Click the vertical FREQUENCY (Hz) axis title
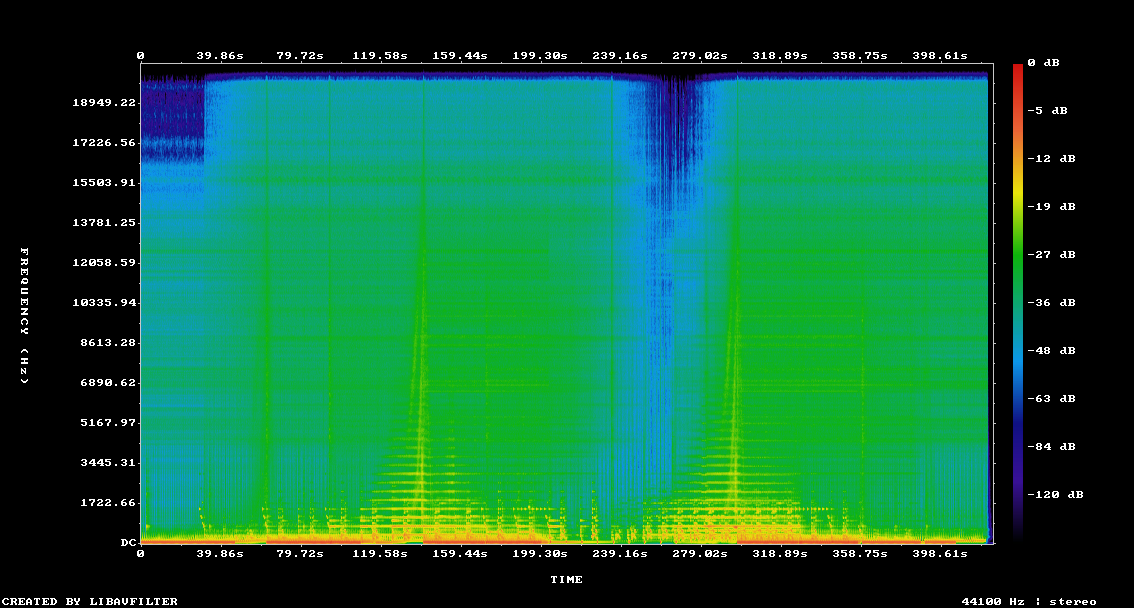This screenshot has width=1134, height=608. [25, 315]
